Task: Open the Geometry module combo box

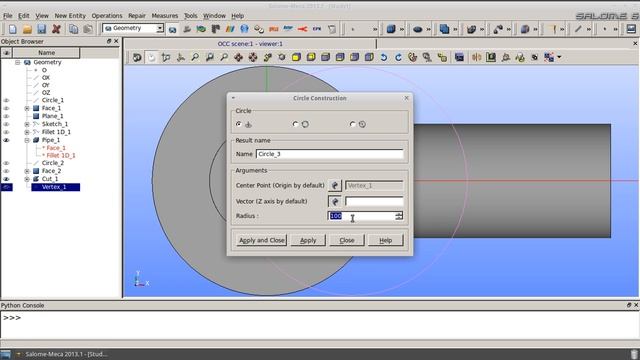Action: coord(133,28)
